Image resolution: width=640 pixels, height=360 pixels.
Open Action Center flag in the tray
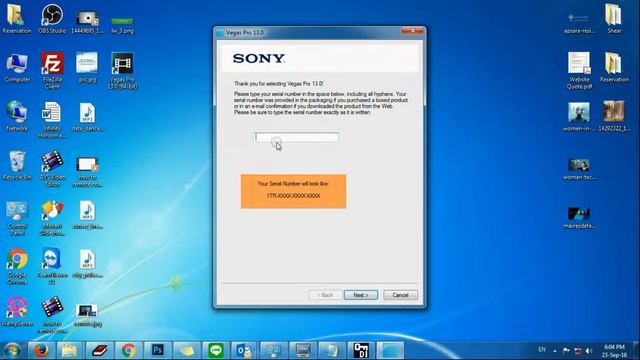566,351
